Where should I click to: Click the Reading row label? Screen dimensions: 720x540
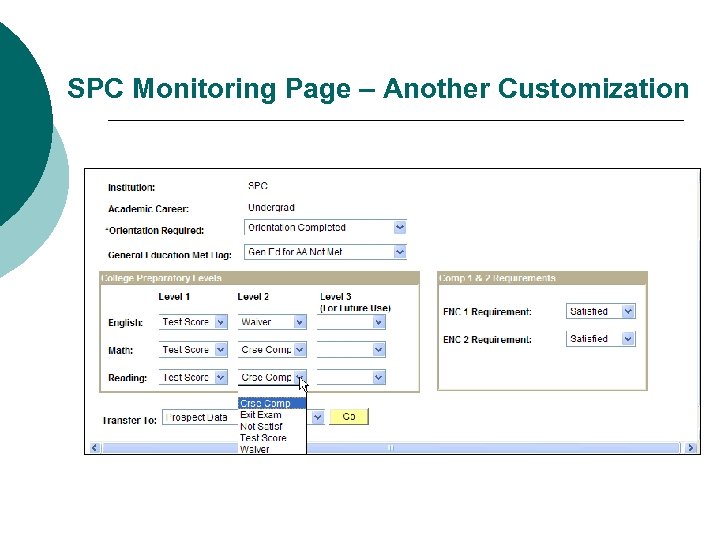point(127,378)
